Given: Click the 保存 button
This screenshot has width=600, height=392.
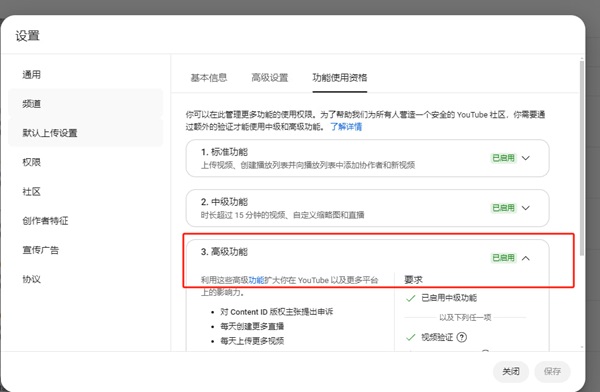Looking at the screenshot, I should click(552, 371).
